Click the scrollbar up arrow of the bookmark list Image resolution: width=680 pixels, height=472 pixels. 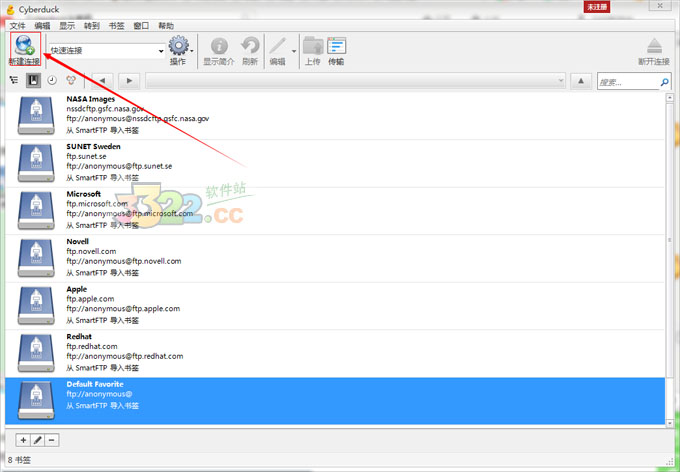(x=670, y=98)
